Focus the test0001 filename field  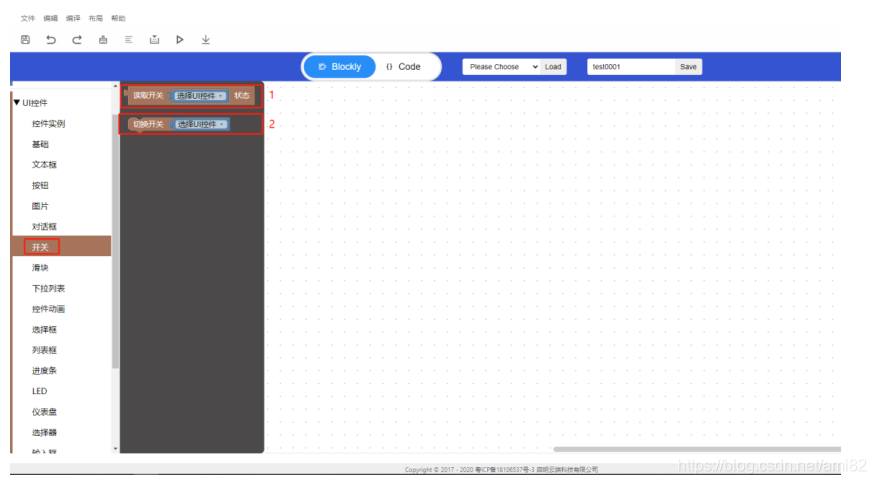point(631,67)
